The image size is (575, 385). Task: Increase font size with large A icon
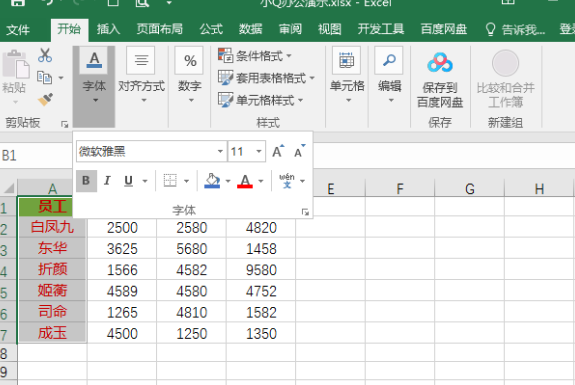278,151
